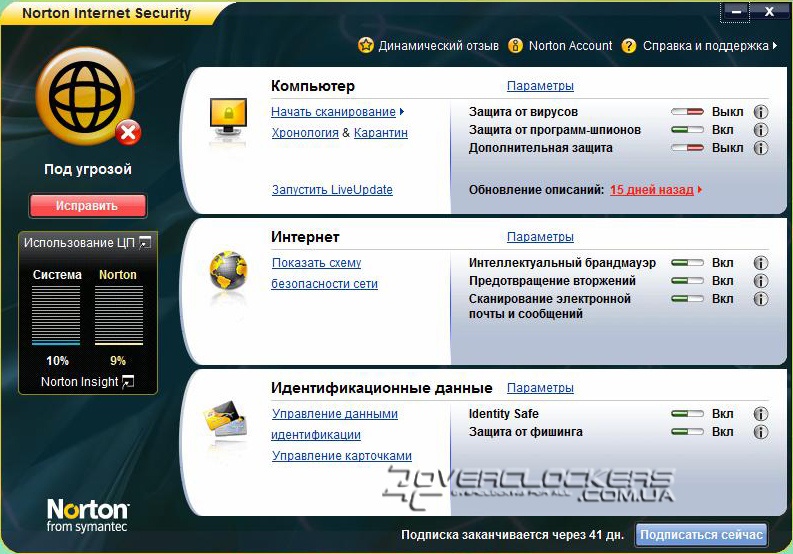
Task: Toggle Сканирование электронной почты switch
Action: pyautogui.click(x=687, y=299)
